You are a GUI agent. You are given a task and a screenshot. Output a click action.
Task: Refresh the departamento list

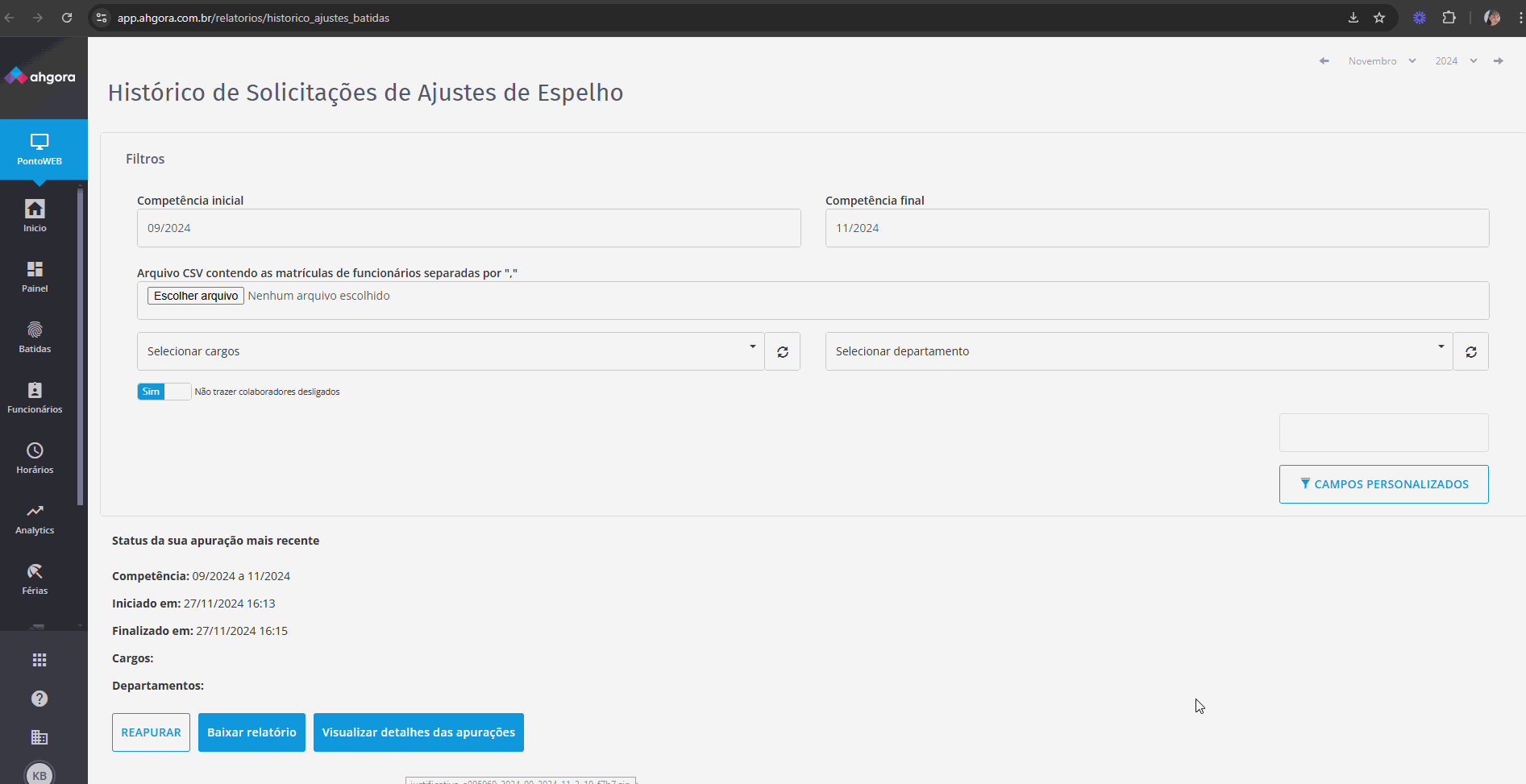click(x=1470, y=351)
